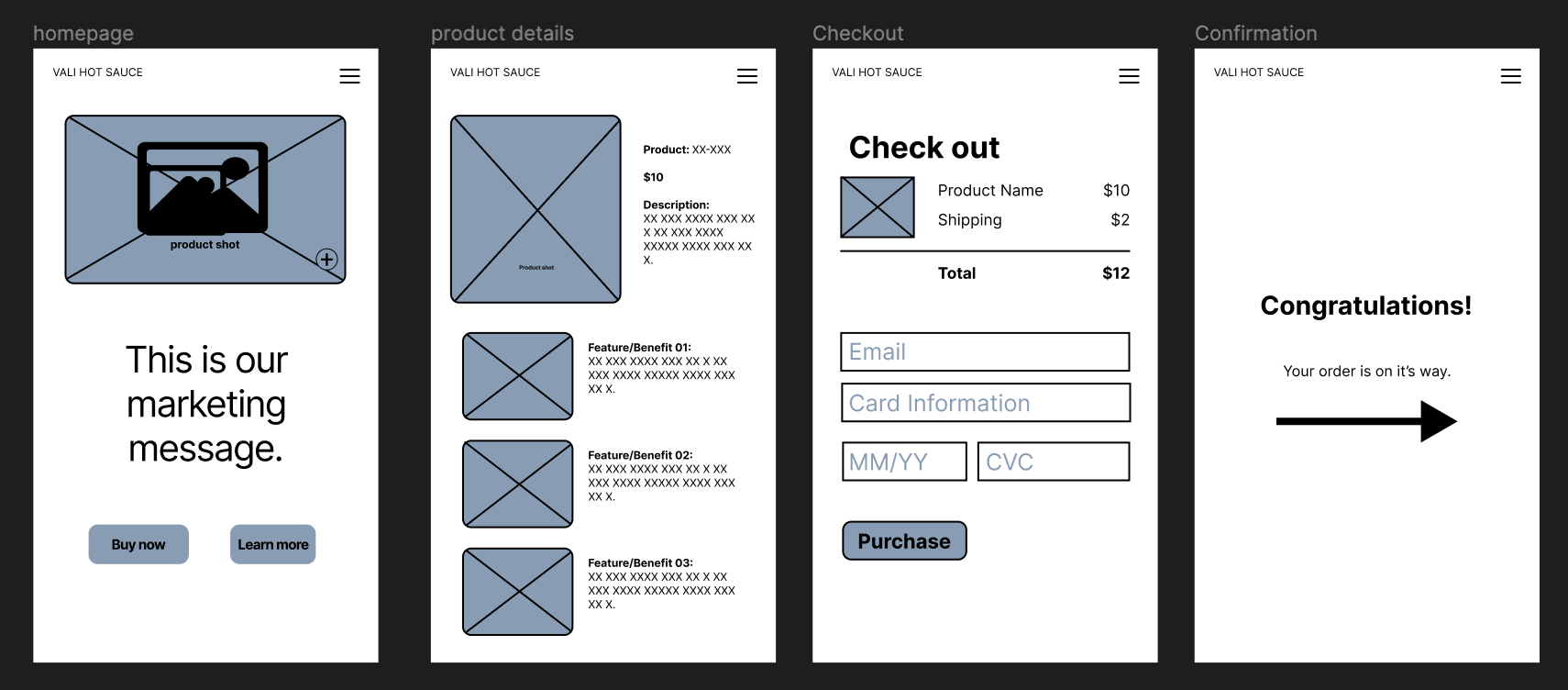Click the CVC input field
The image size is (1568, 690).
(x=1053, y=462)
